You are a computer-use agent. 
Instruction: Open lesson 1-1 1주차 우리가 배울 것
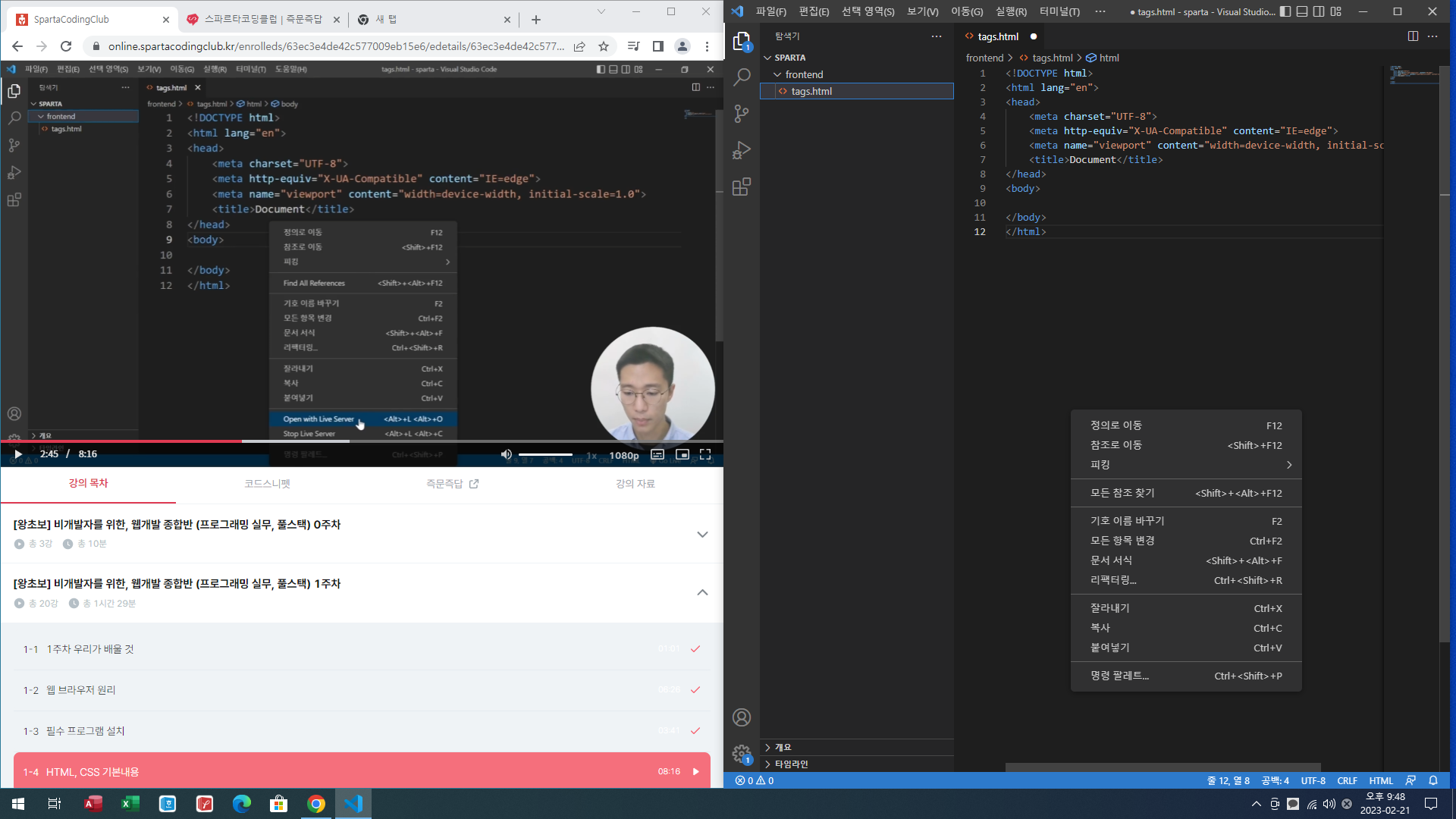(x=362, y=649)
